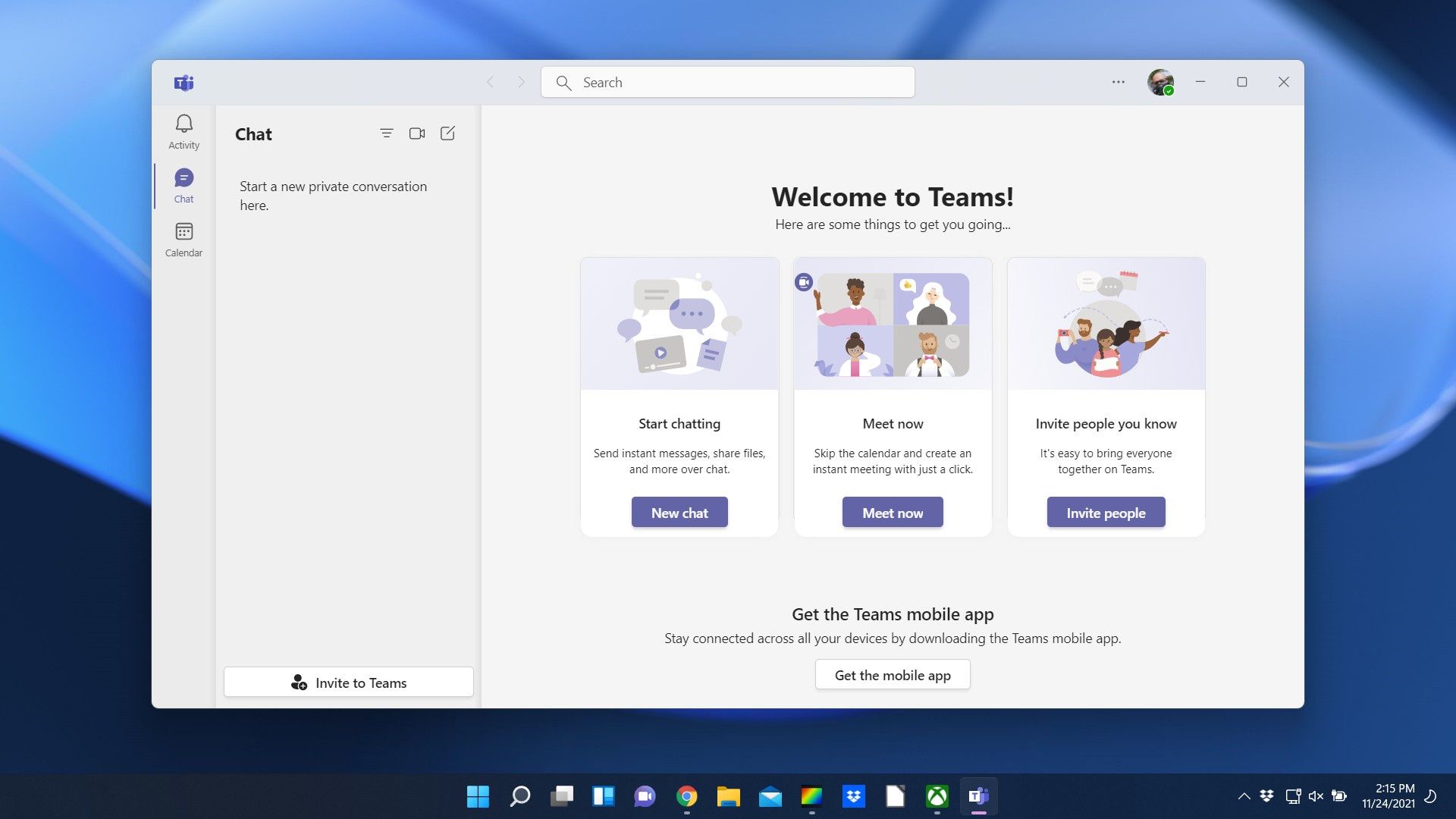The image size is (1456, 819).
Task: Select the Chat sidebar icon
Action: pyautogui.click(x=184, y=186)
